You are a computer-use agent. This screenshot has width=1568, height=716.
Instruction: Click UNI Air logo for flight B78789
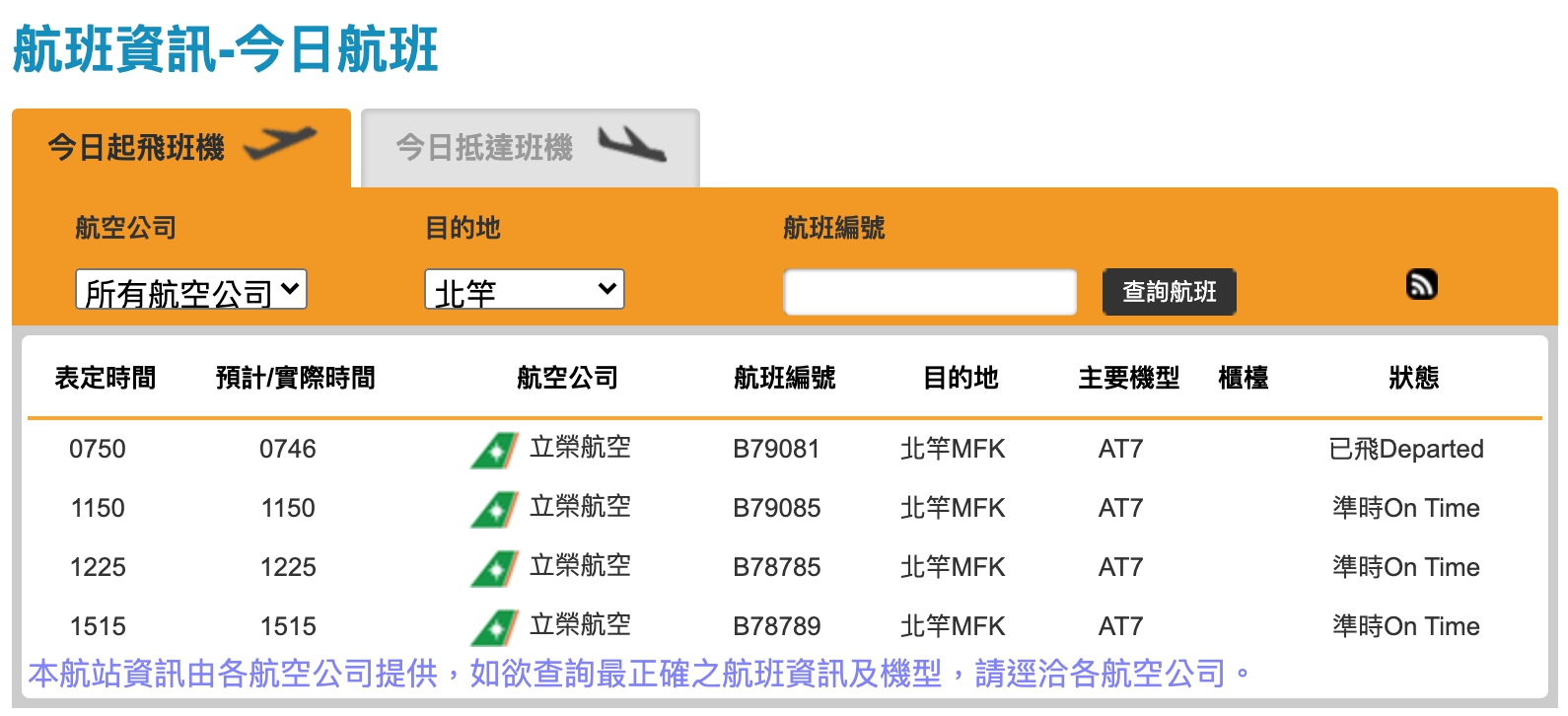coord(494,627)
